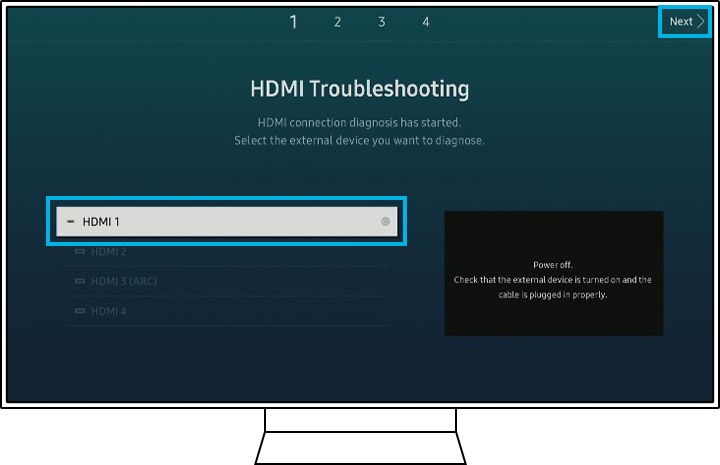Toggle the radio indicator on HDMI 1 row
720x465 pixels.
386,222
